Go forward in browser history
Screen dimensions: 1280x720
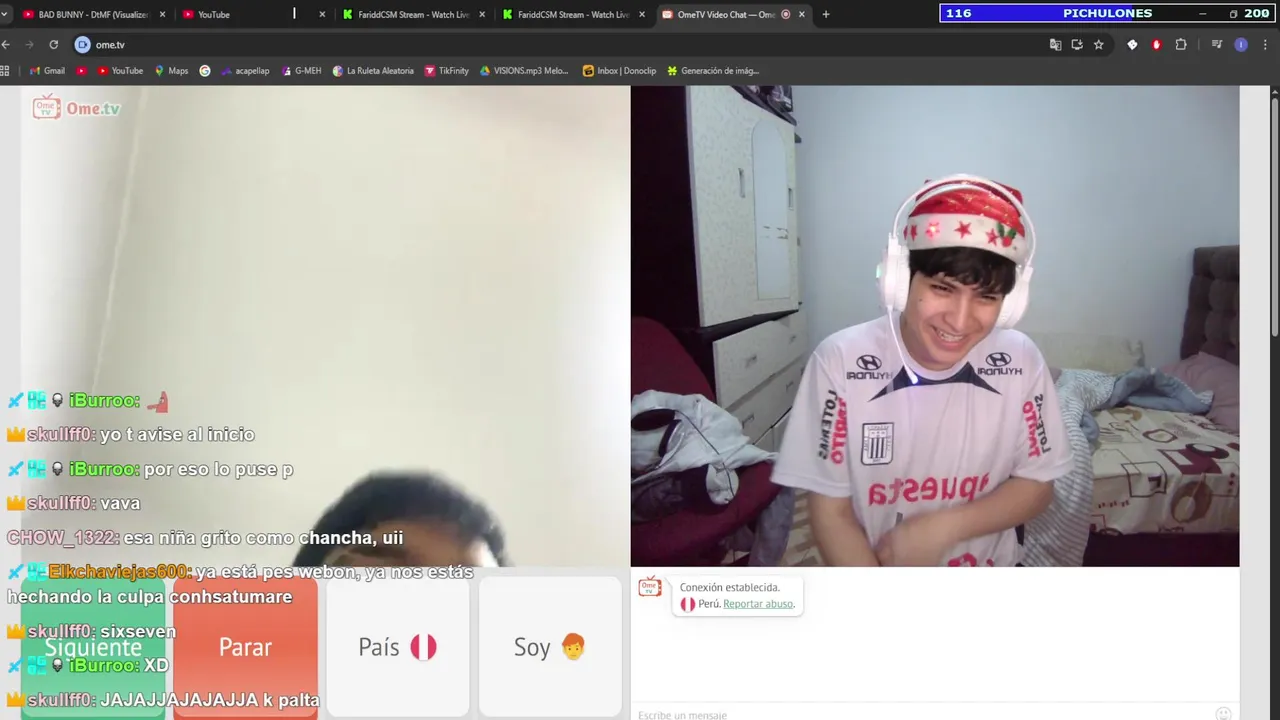point(29,44)
